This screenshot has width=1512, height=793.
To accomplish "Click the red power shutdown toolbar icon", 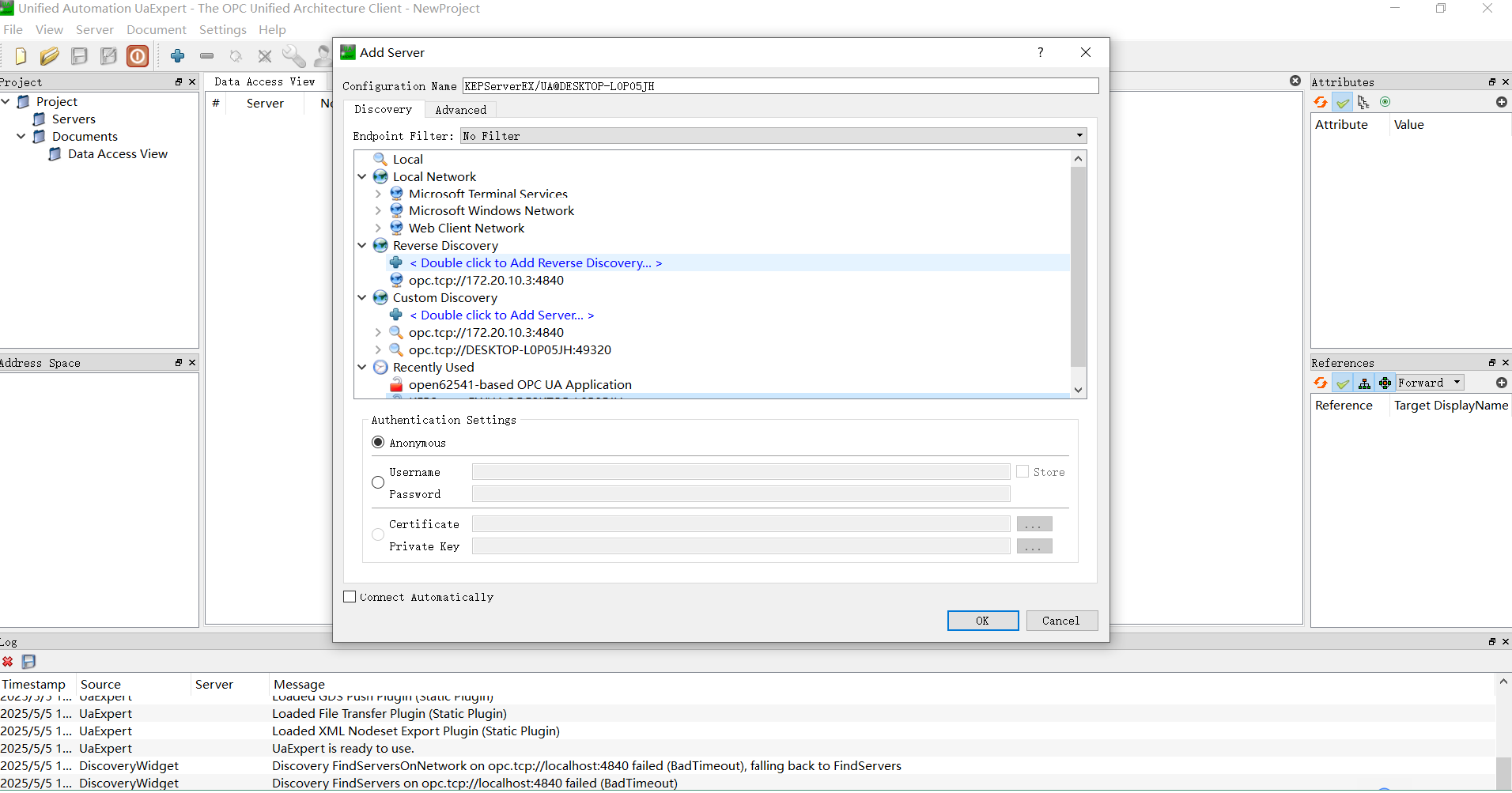I will pos(138,56).
